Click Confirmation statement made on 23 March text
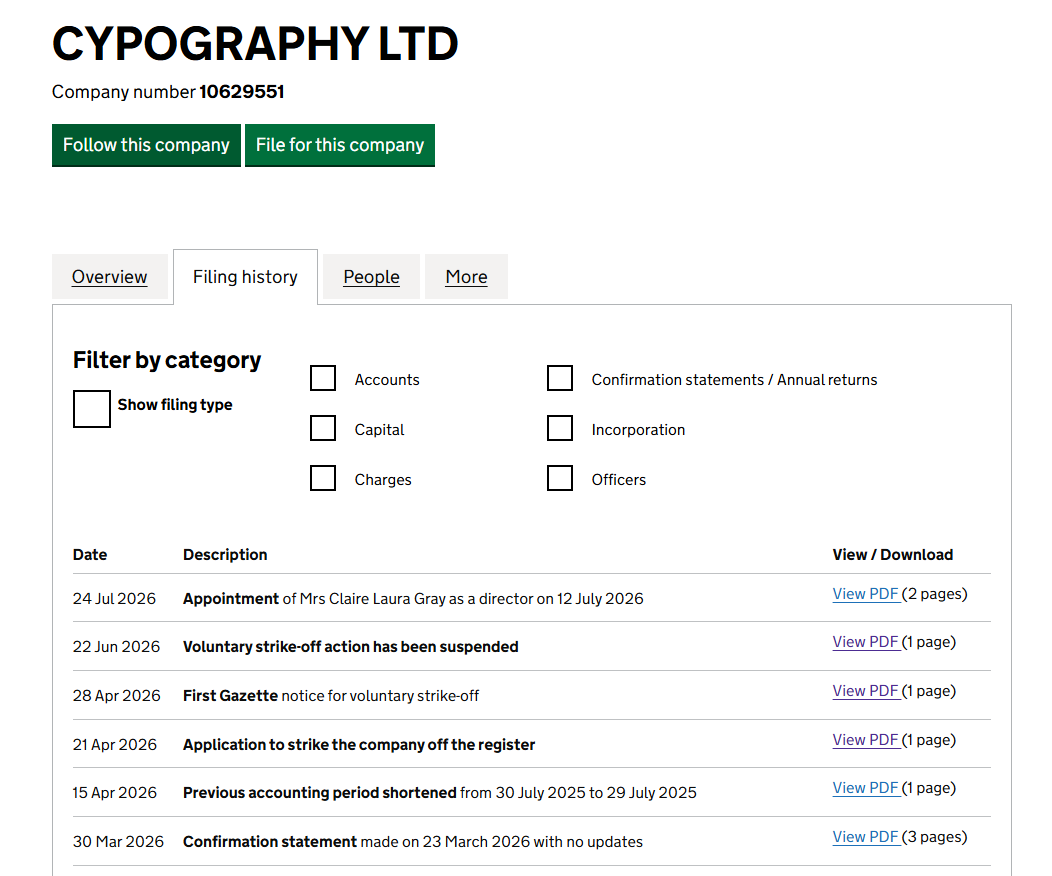 (413, 842)
